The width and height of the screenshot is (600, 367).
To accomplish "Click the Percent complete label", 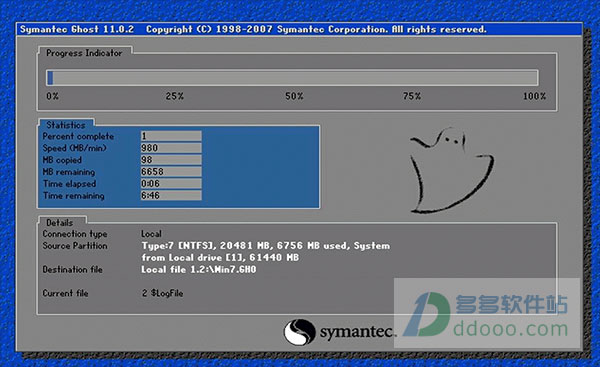I will [x=78, y=136].
